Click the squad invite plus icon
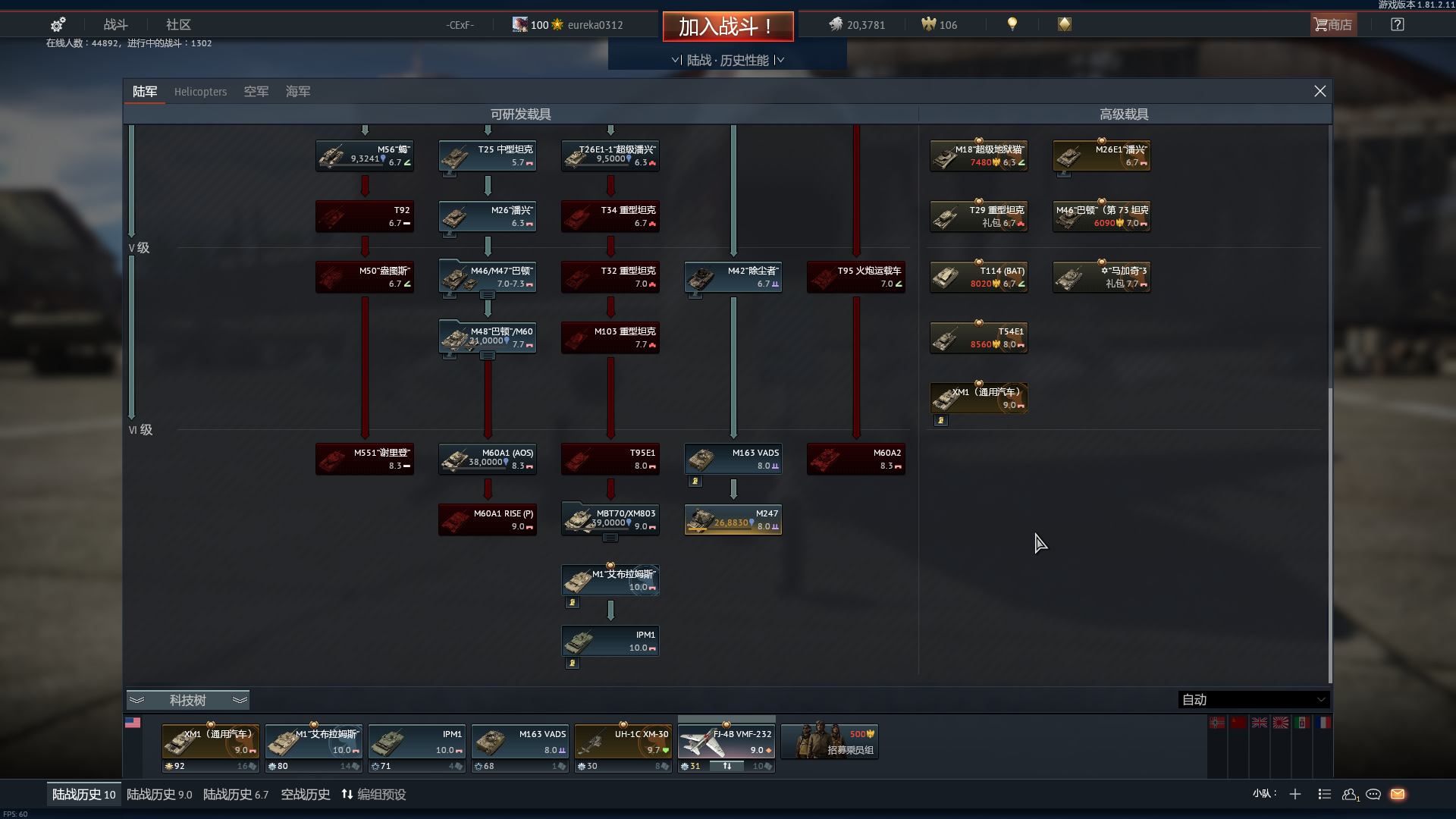 click(x=1295, y=794)
